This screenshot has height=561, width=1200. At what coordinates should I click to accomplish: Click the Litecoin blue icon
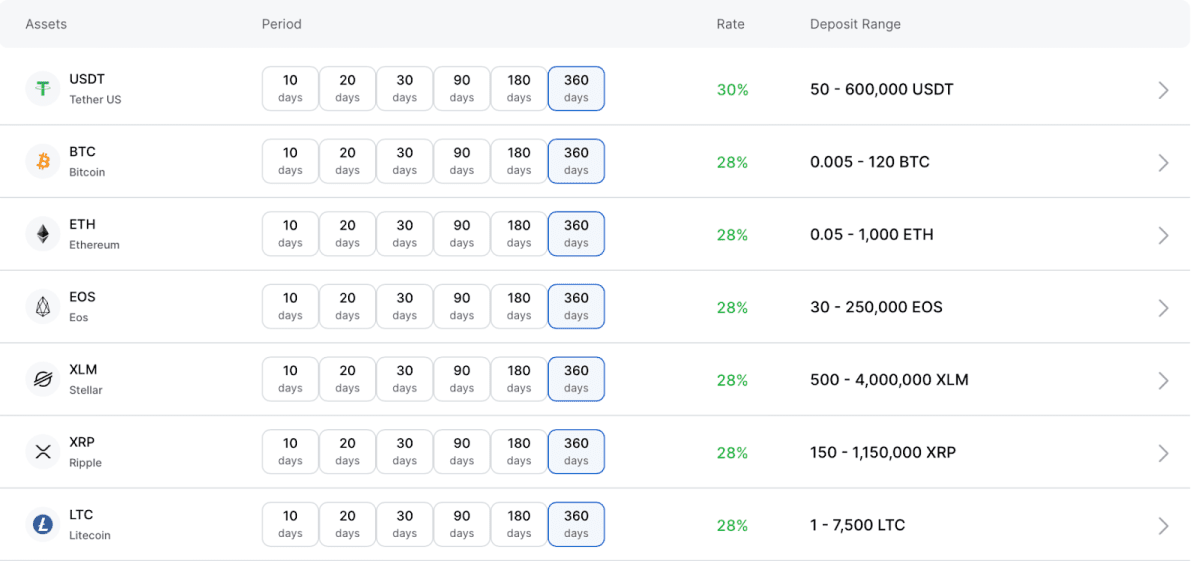coord(43,525)
